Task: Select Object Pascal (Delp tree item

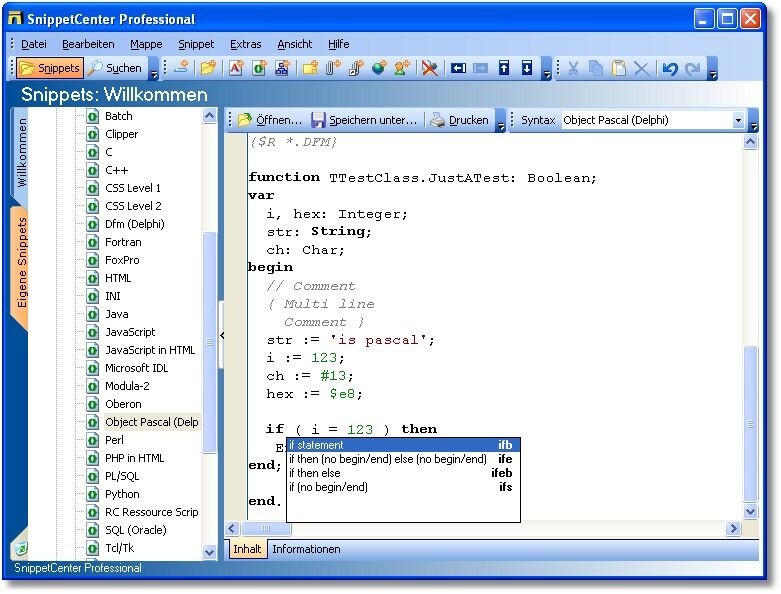Action: coord(151,422)
